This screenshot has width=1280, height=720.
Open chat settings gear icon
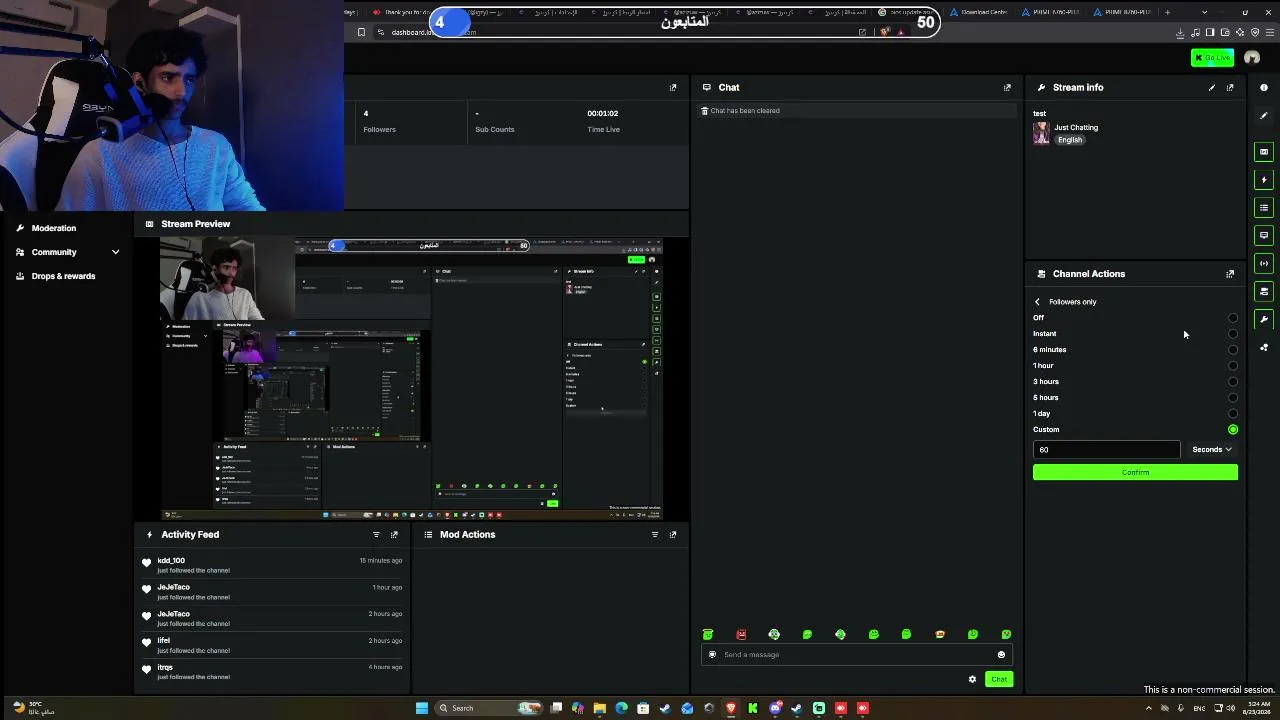(x=972, y=680)
